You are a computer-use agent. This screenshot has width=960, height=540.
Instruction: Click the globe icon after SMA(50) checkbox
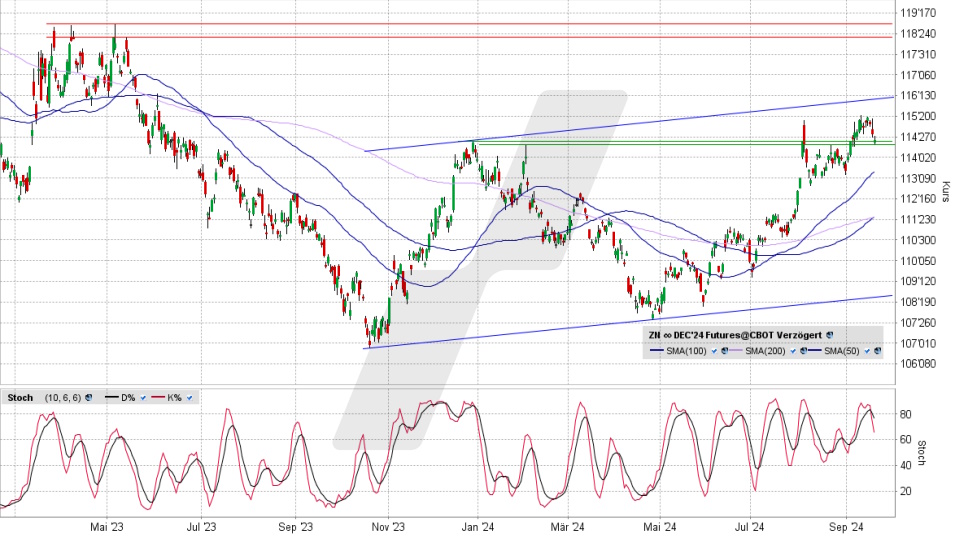tap(877, 351)
